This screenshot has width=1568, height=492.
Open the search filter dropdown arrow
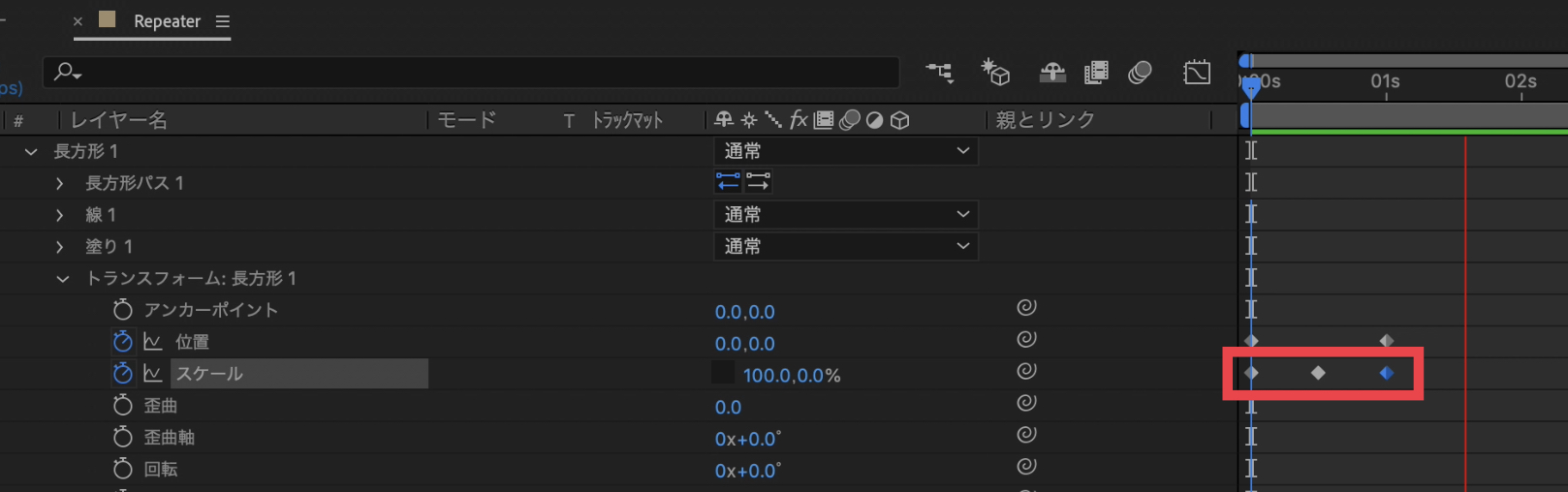[78, 75]
